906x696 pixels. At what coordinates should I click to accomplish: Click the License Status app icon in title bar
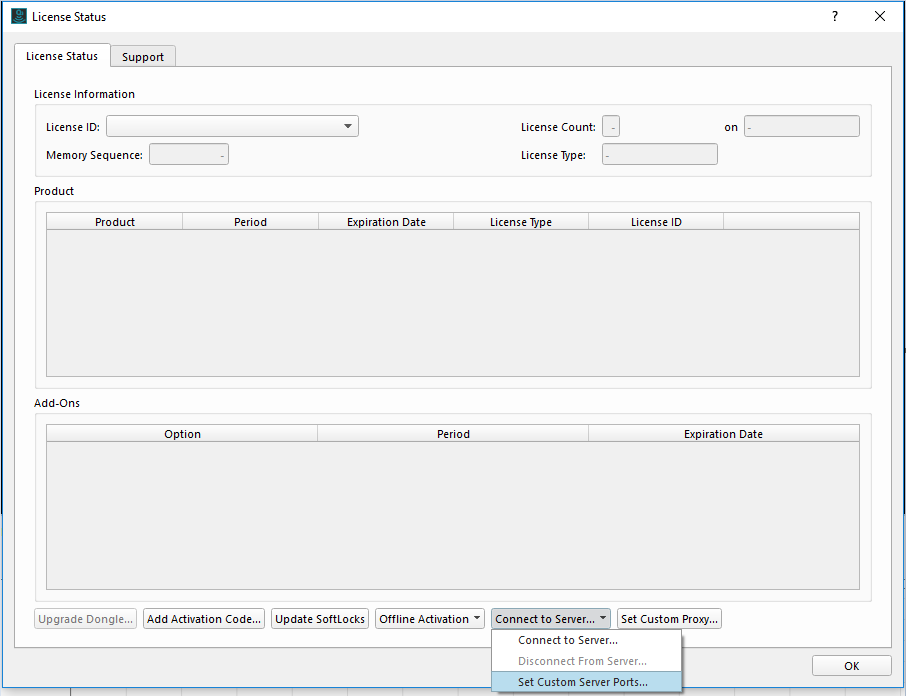tap(18, 16)
